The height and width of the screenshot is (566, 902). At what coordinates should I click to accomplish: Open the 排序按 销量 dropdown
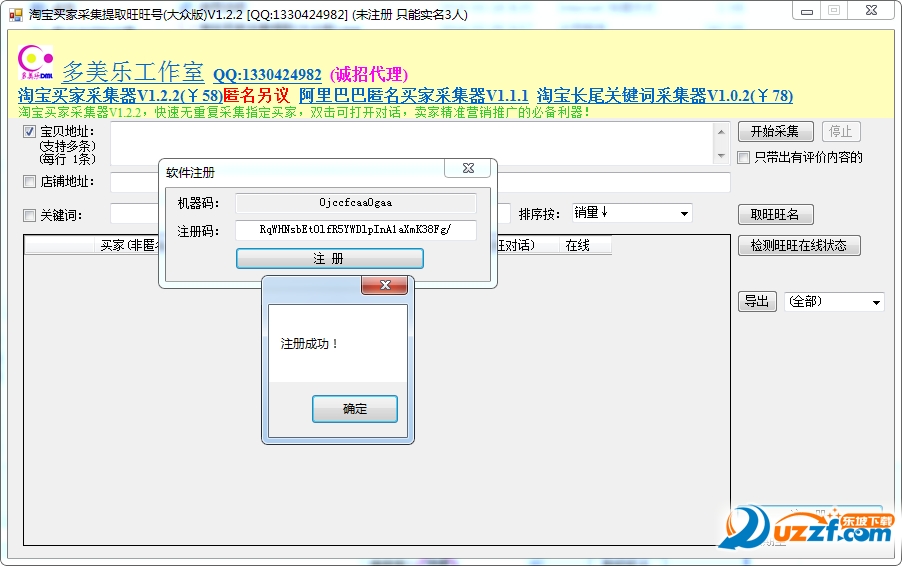633,213
